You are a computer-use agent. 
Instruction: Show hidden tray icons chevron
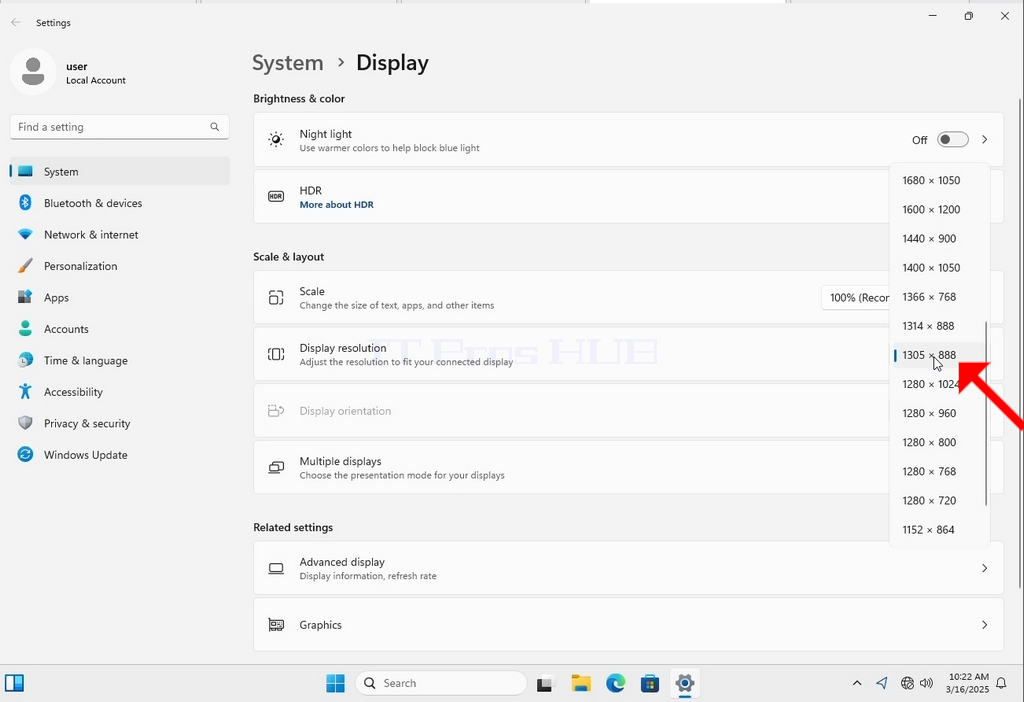[x=857, y=683]
